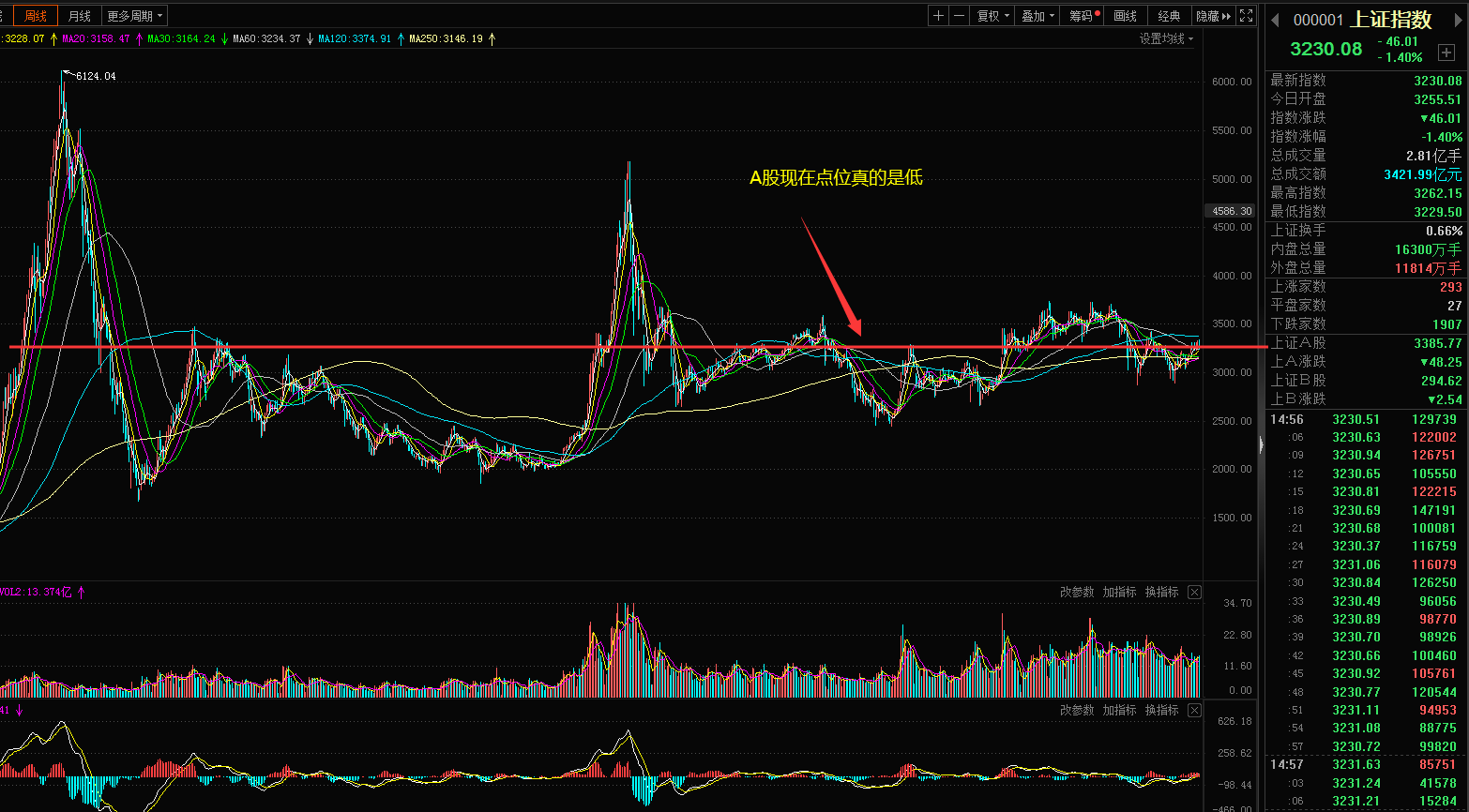
Task: Click the VOL2 volume indicator label
Action: coord(36,592)
